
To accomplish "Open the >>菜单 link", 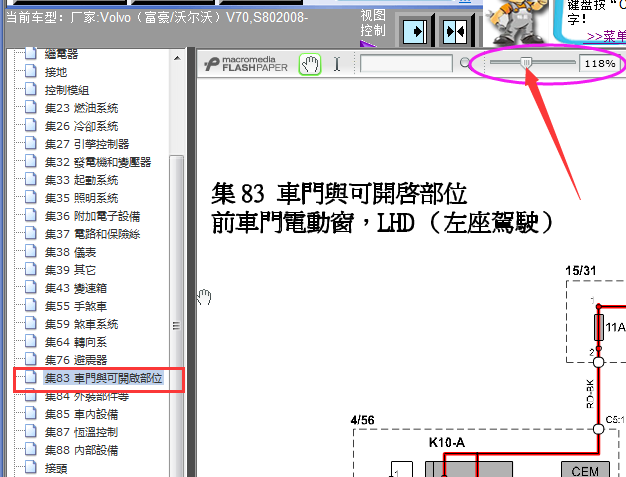I will point(606,36).
